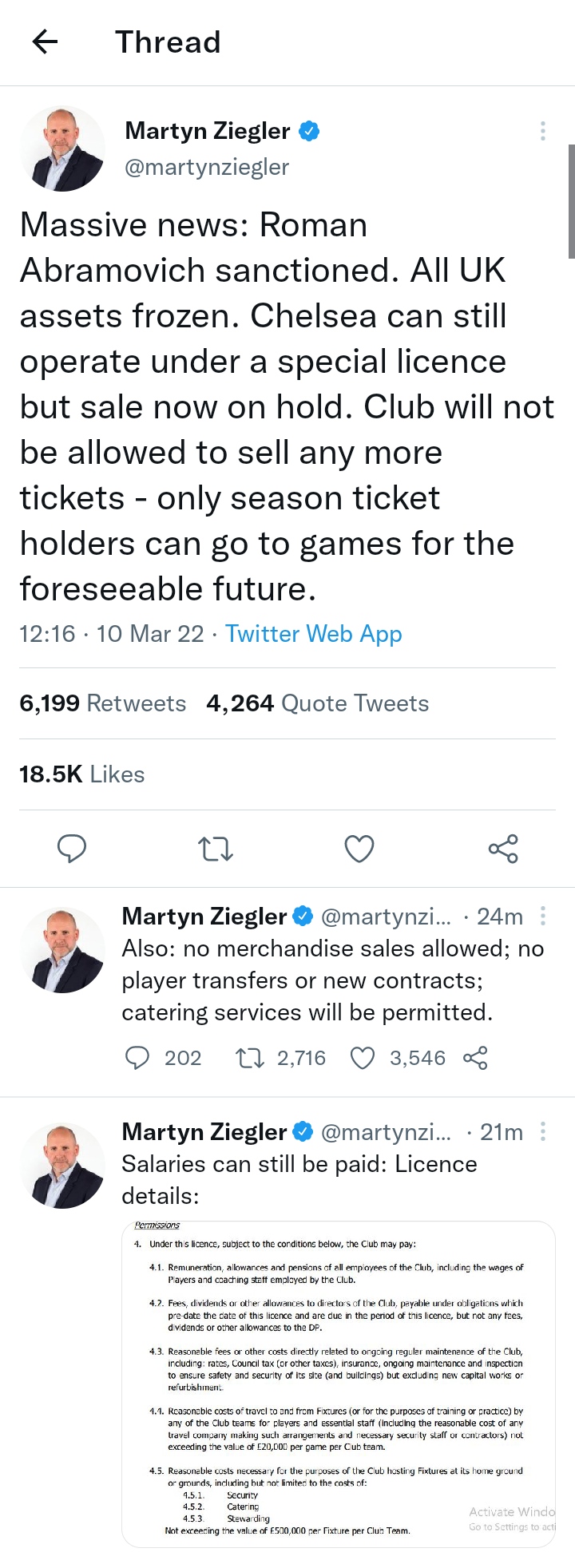
Task: Open Martyn Ziegler's profile picture in main tweet
Action: pos(62,148)
